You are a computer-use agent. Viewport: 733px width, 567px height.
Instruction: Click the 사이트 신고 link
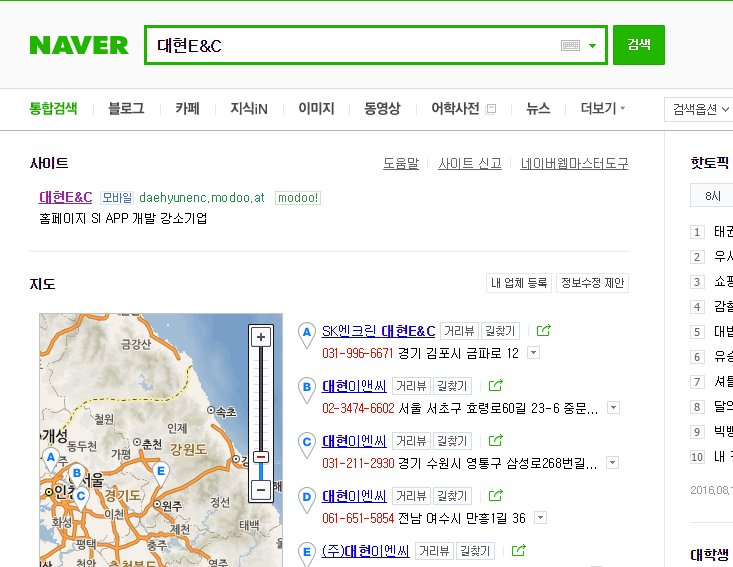(470, 164)
